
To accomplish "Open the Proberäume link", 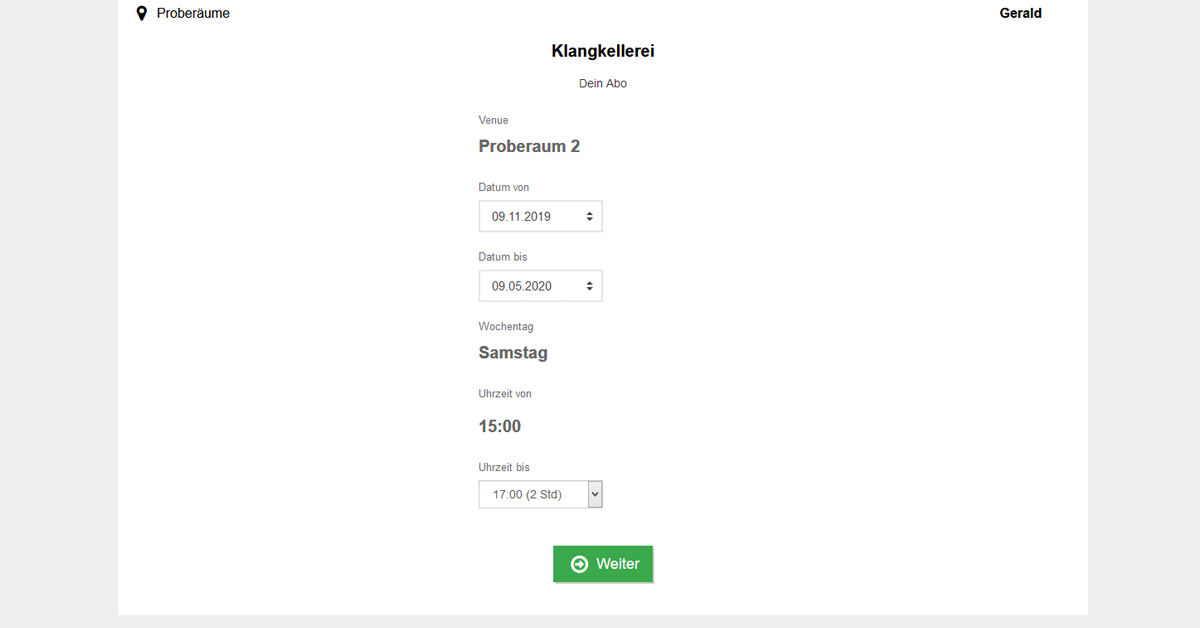I will pos(193,13).
